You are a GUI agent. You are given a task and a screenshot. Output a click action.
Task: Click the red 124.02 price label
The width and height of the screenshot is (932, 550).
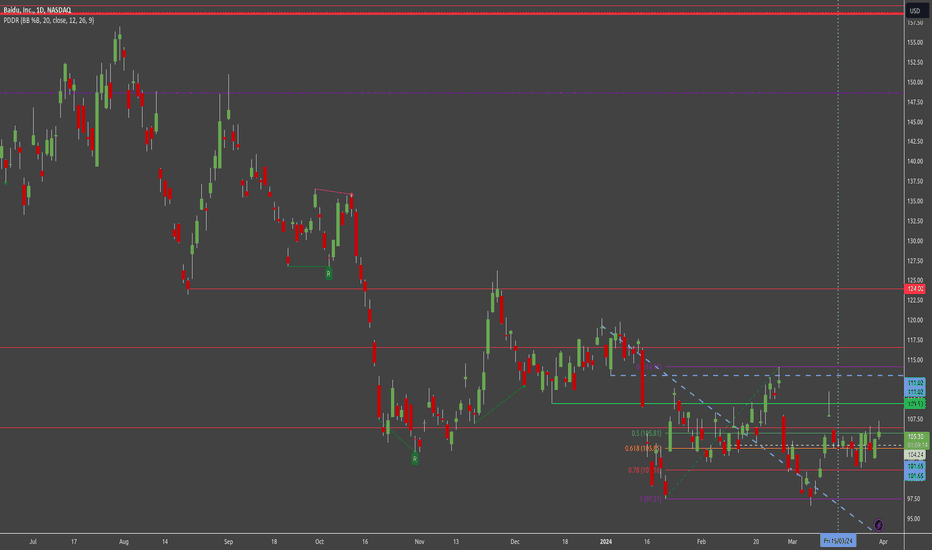coord(915,289)
